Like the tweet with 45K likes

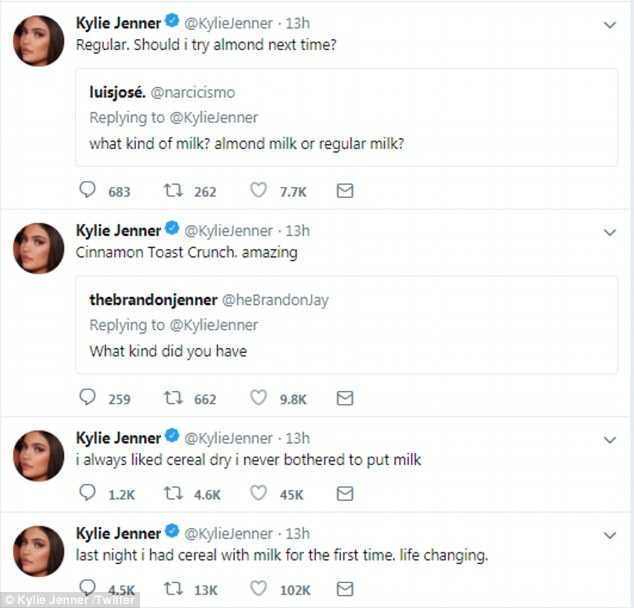click(258, 493)
